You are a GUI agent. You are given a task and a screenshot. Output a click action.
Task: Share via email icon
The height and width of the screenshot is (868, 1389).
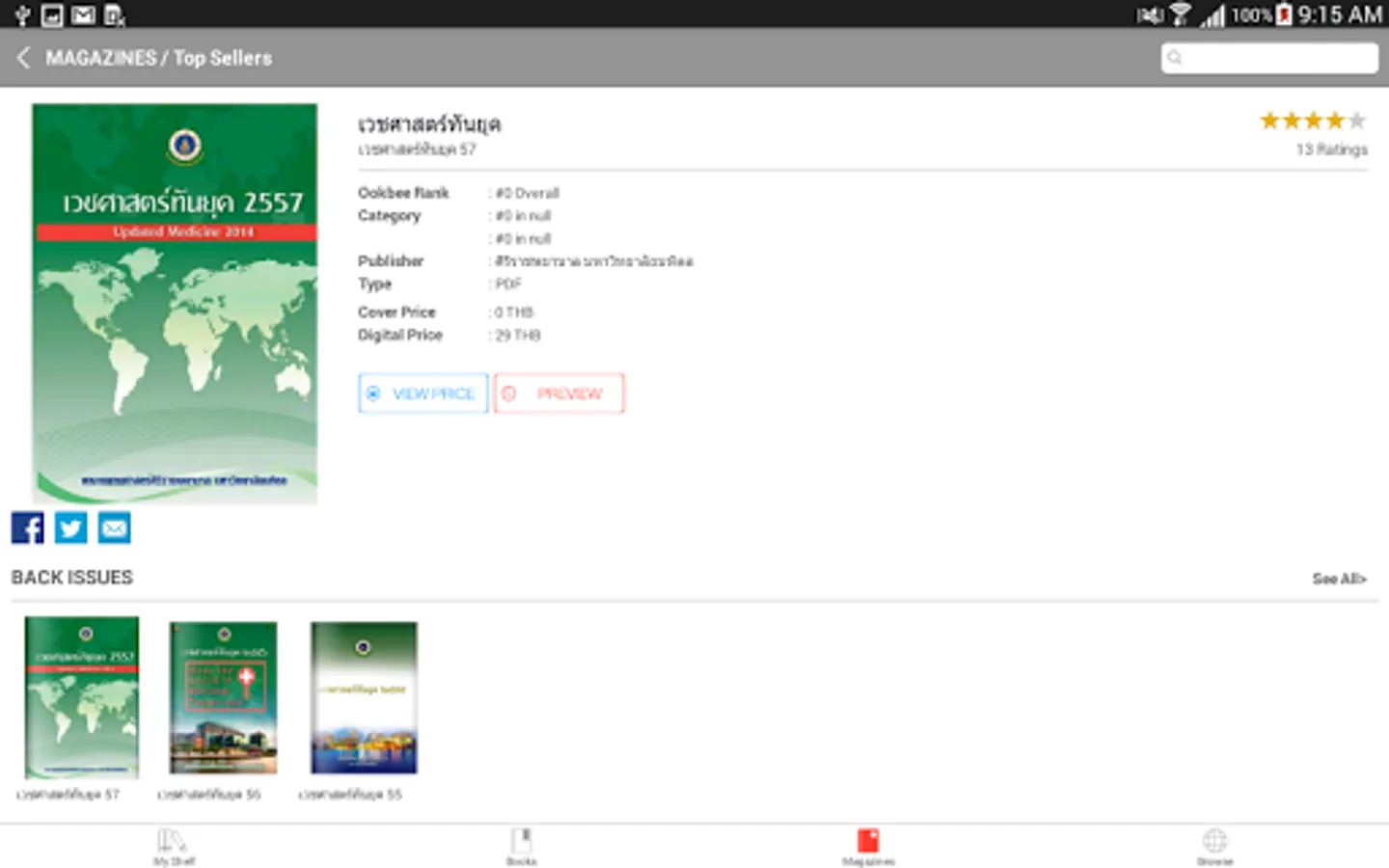point(114,528)
